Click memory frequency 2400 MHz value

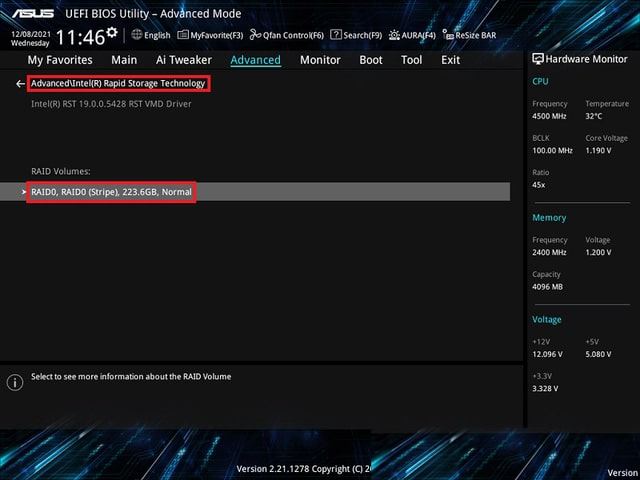tap(549, 253)
